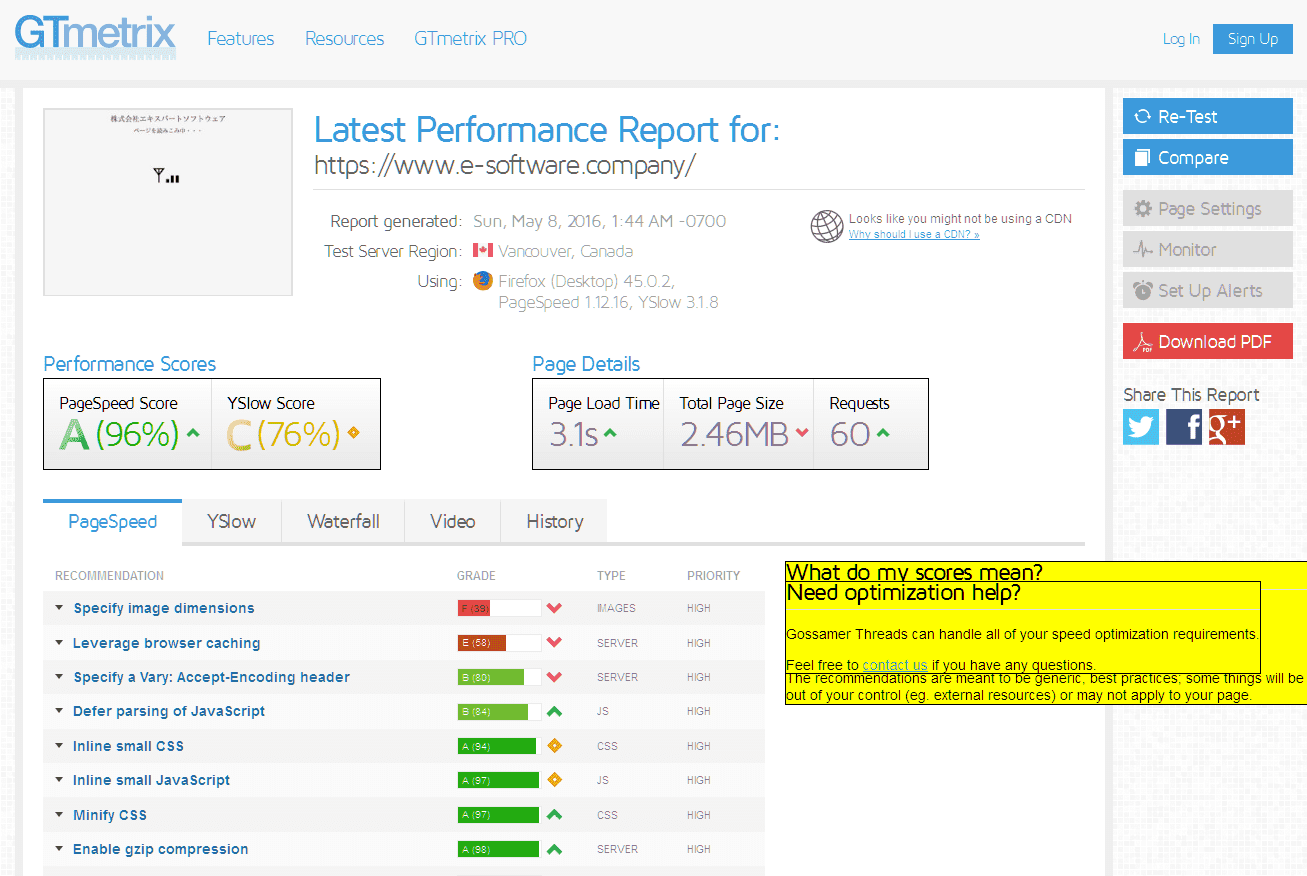The height and width of the screenshot is (876, 1307).
Task: Click red down arrow for Leverage browser caching
Action: coord(554,643)
